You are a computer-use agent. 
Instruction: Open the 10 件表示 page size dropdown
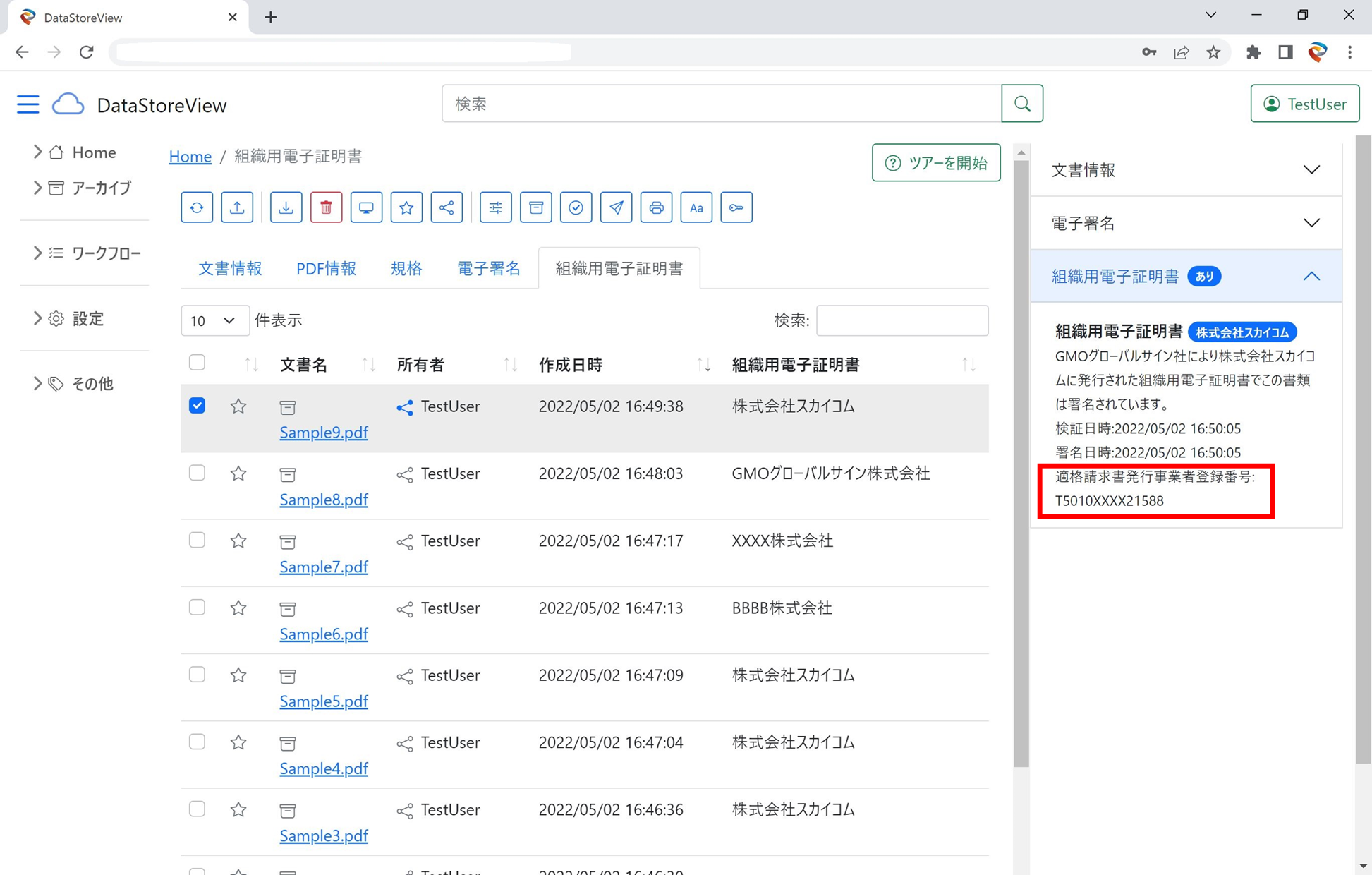click(x=214, y=321)
